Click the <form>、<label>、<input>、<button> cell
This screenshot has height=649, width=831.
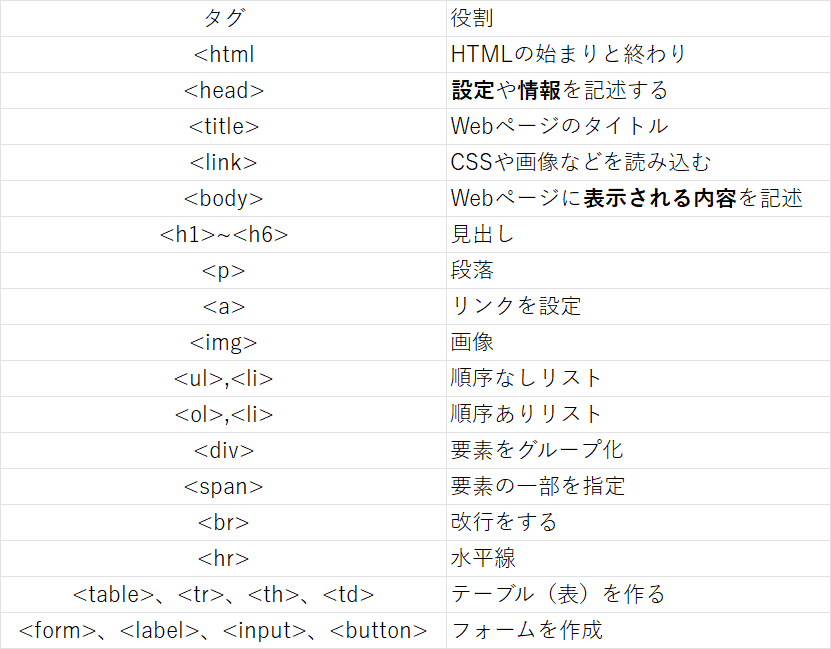point(223,631)
